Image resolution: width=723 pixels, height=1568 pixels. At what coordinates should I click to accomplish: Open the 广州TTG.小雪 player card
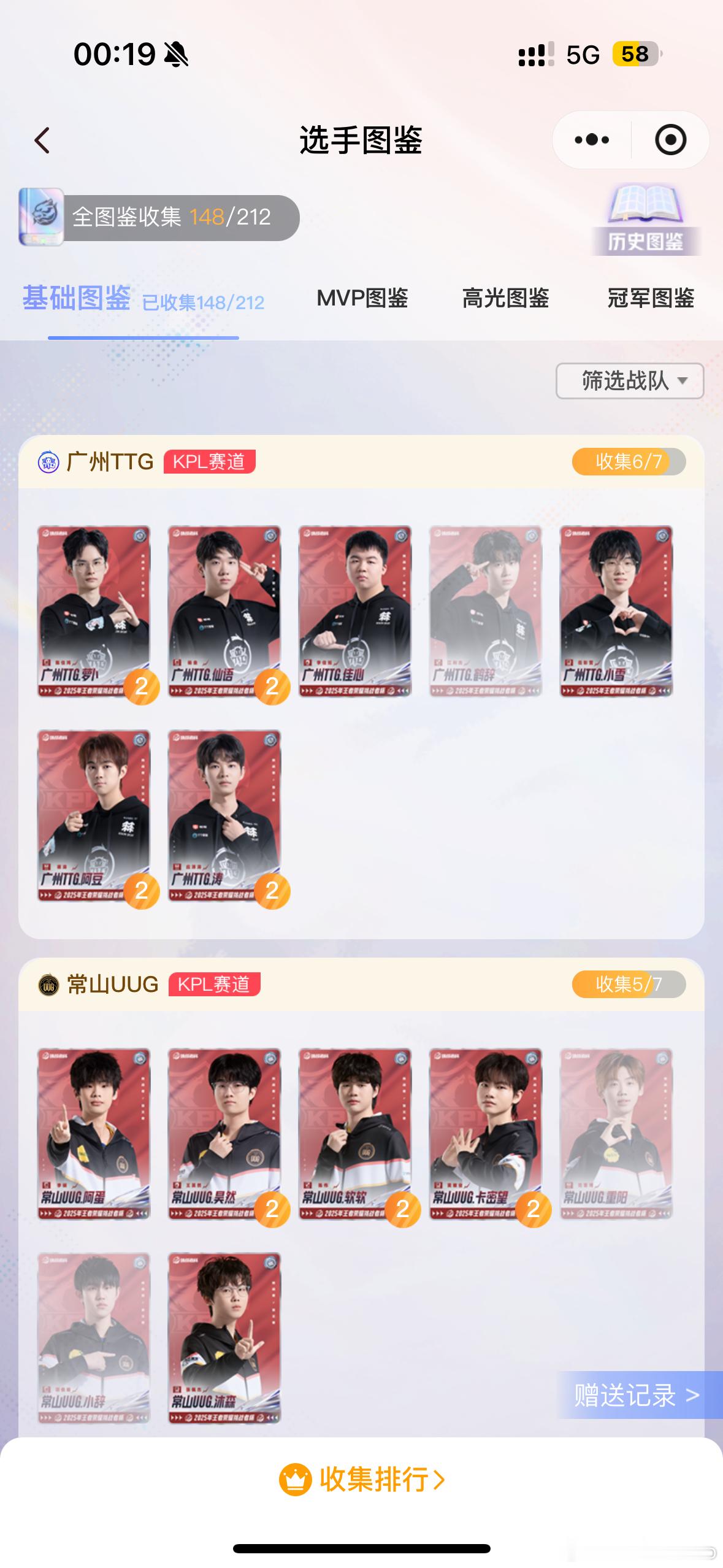click(x=616, y=611)
